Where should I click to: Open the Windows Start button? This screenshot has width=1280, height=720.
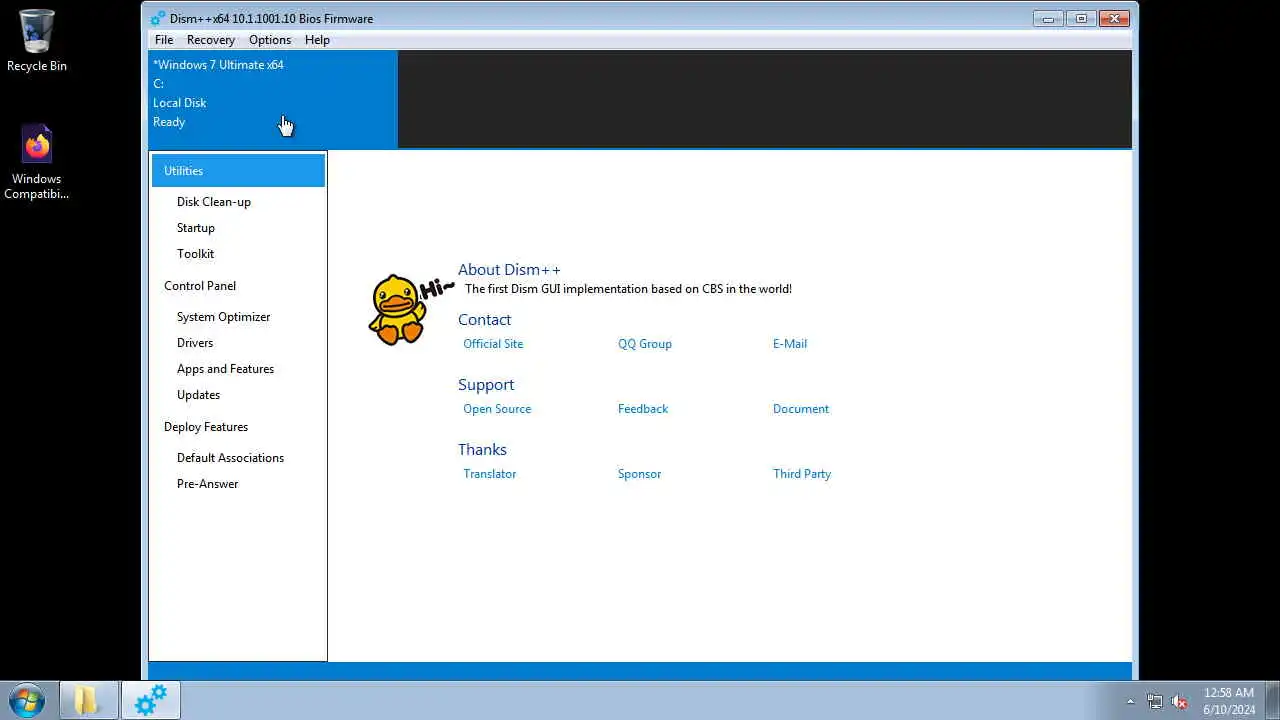click(26, 700)
